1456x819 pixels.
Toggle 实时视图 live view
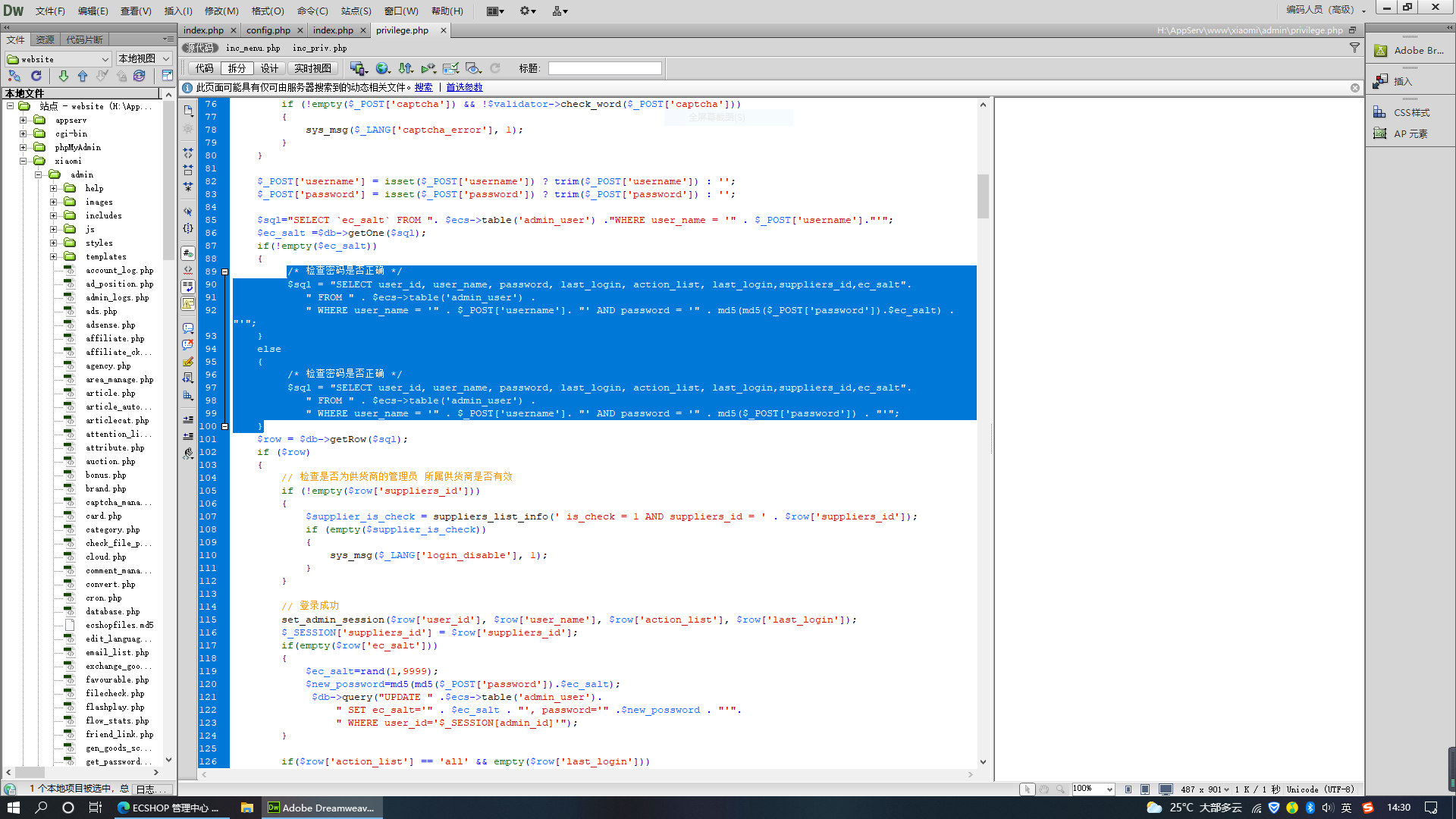tap(312, 68)
